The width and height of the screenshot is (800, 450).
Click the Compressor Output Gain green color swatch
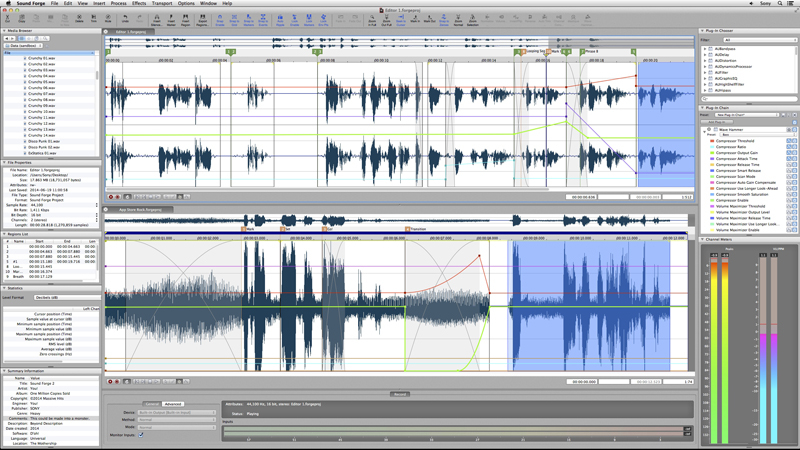pyautogui.click(x=712, y=153)
